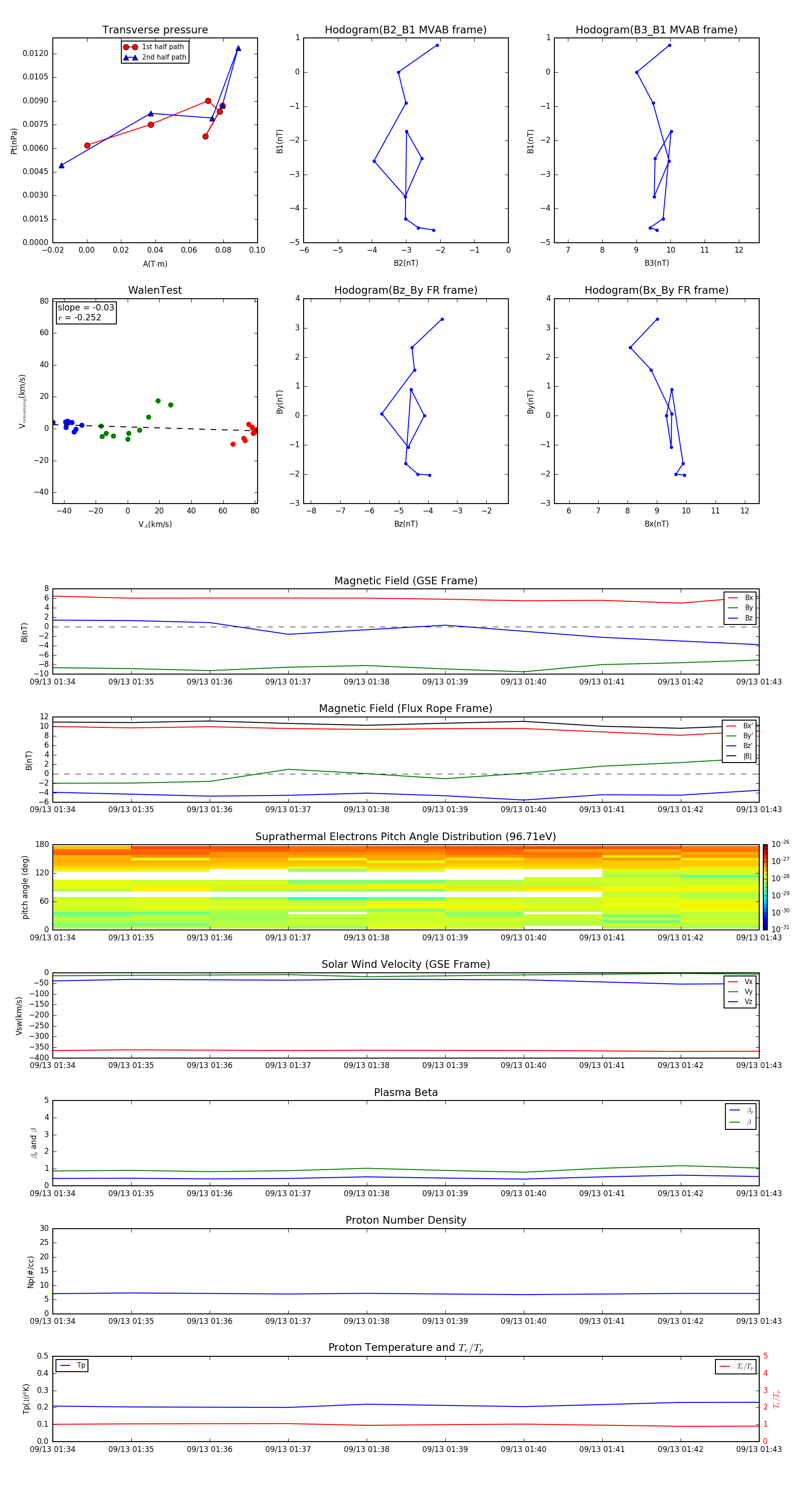Click the 'Pt(nPa)' y-axis label
This screenshot has height=1489, width=812.
pyautogui.click(x=14, y=140)
